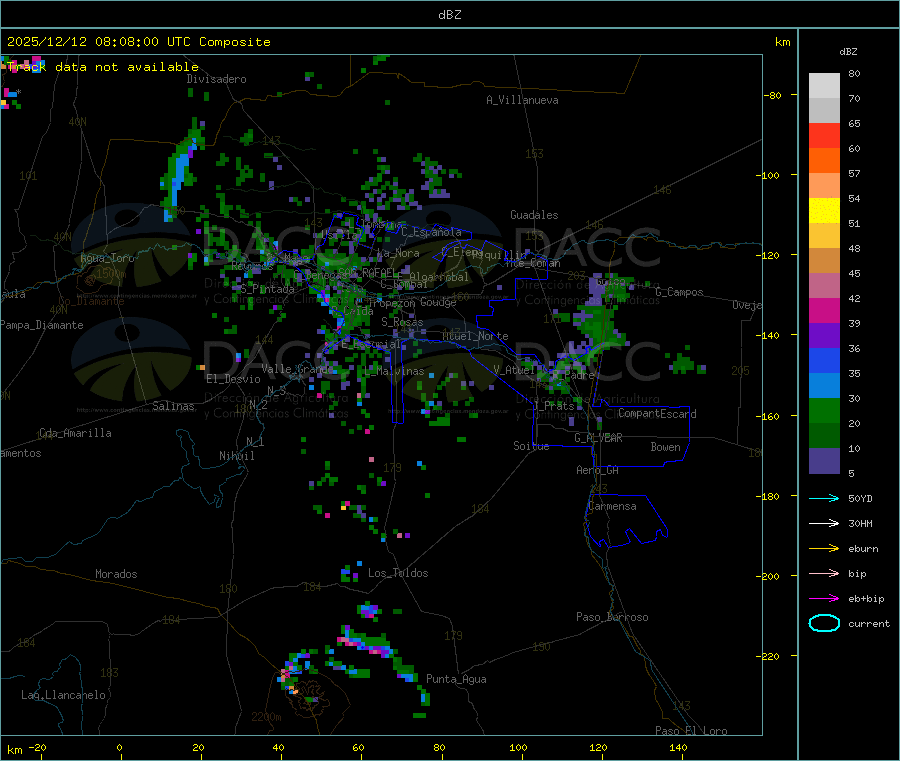The width and height of the screenshot is (900, 761).
Task: Click the Salinas map label
Action: [173, 406]
